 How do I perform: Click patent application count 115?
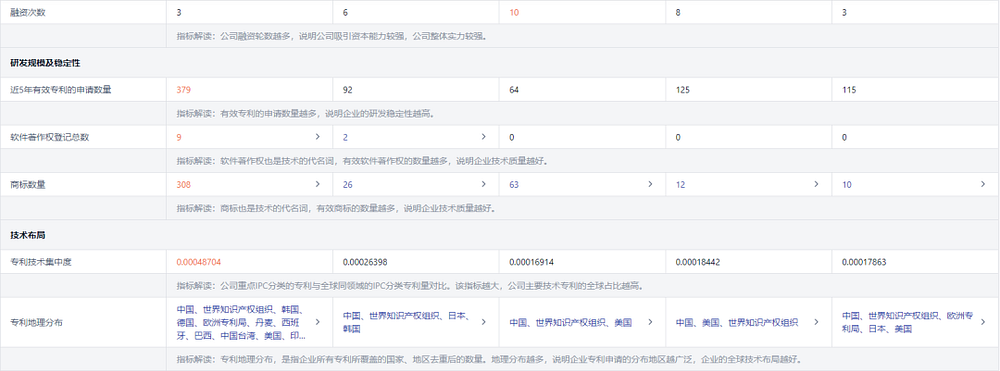[849, 90]
